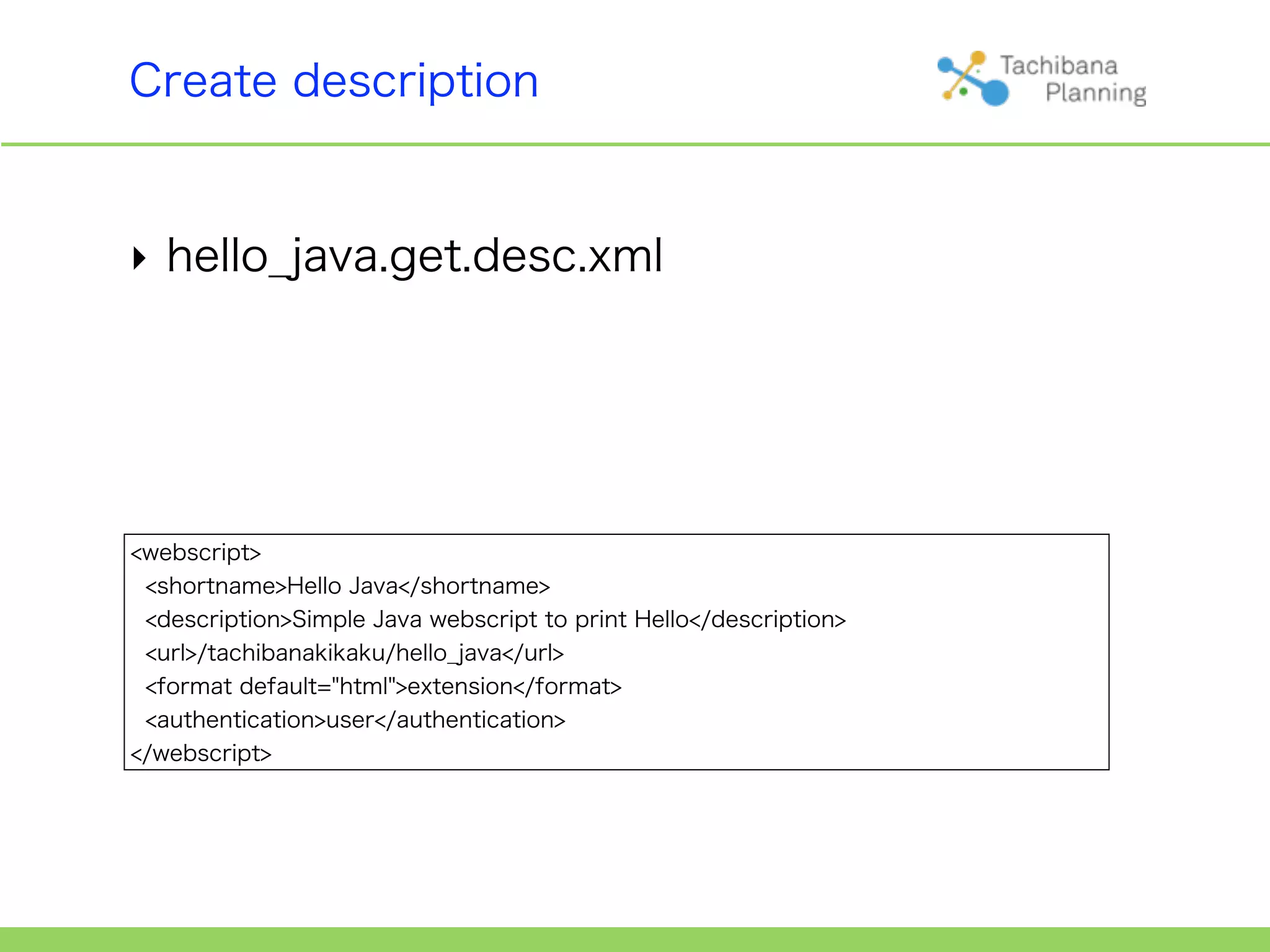Click the opening <webscript> tag line

tap(196, 552)
